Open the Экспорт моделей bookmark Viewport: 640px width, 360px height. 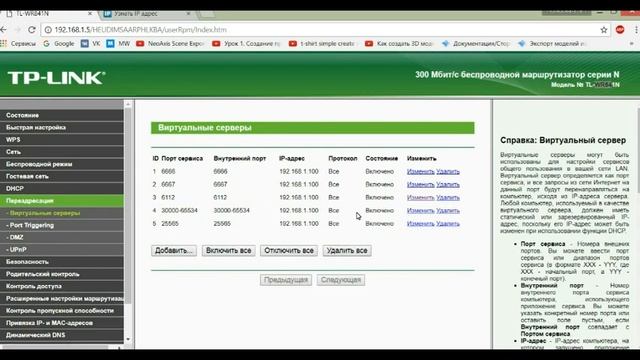552,43
